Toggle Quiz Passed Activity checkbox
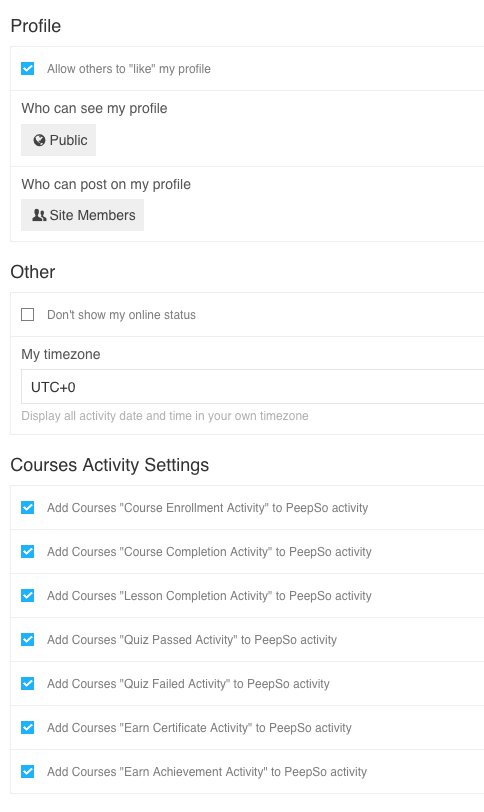The height and width of the screenshot is (812, 484). 27,640
